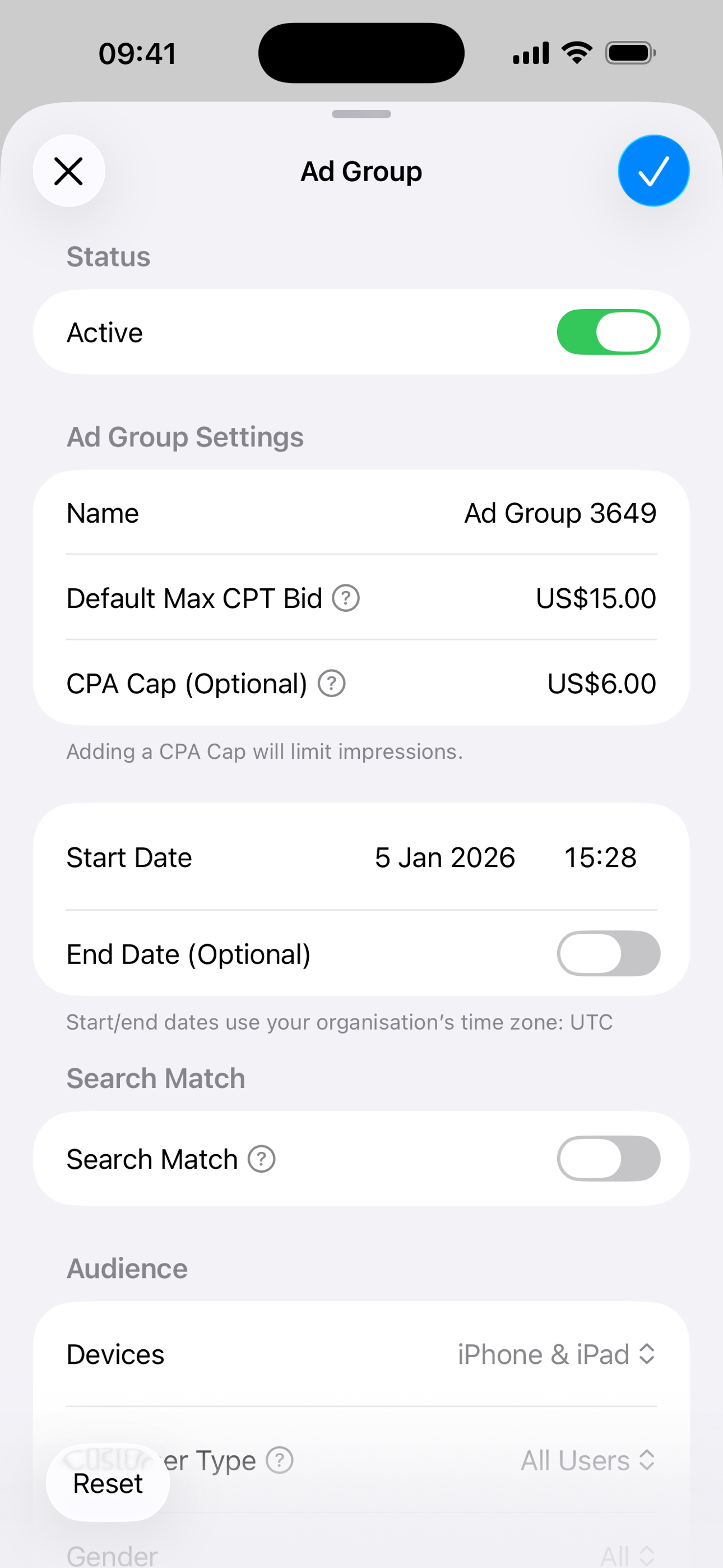Disable the Active status toggle

608,333
